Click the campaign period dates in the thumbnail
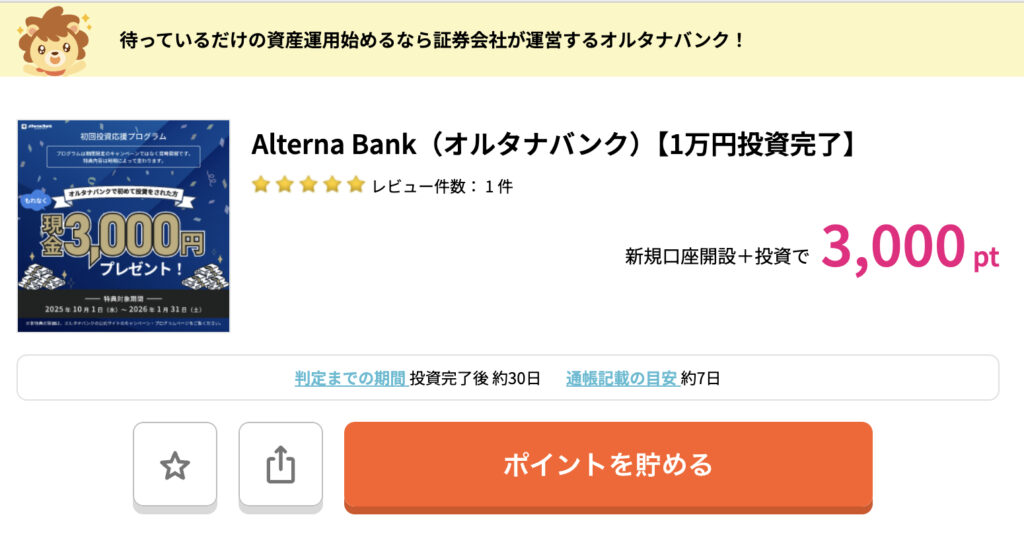The width and height of the screenshot is (1024, 558). click(x=123, y=310)
